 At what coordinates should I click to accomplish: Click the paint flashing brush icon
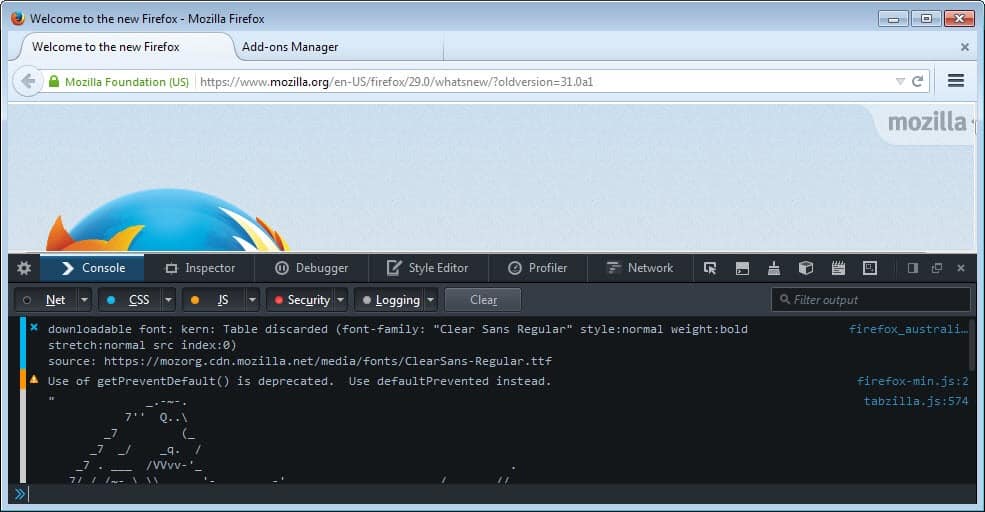tap(774, 268)
